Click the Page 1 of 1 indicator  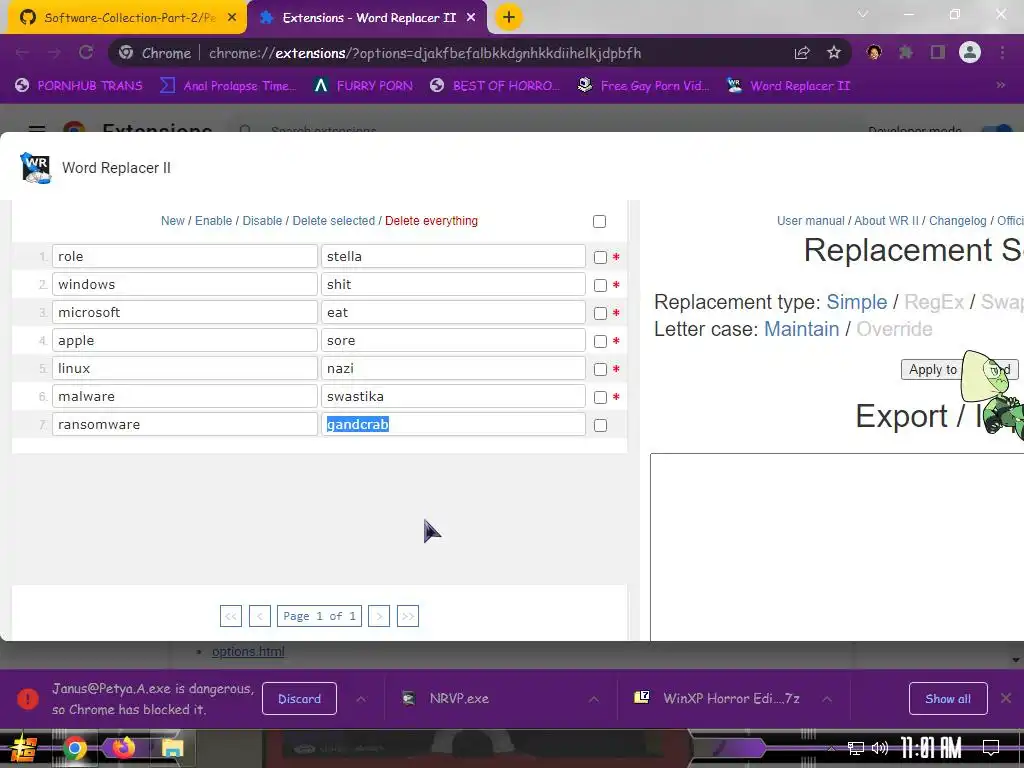click(319, 616)
